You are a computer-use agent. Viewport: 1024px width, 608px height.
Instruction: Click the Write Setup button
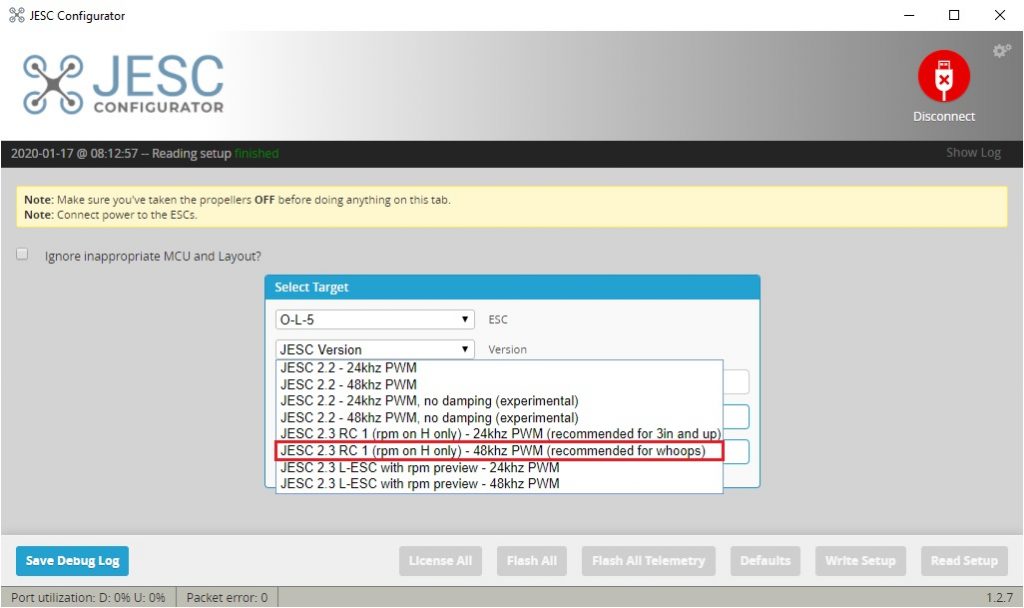tap(860, 561)
